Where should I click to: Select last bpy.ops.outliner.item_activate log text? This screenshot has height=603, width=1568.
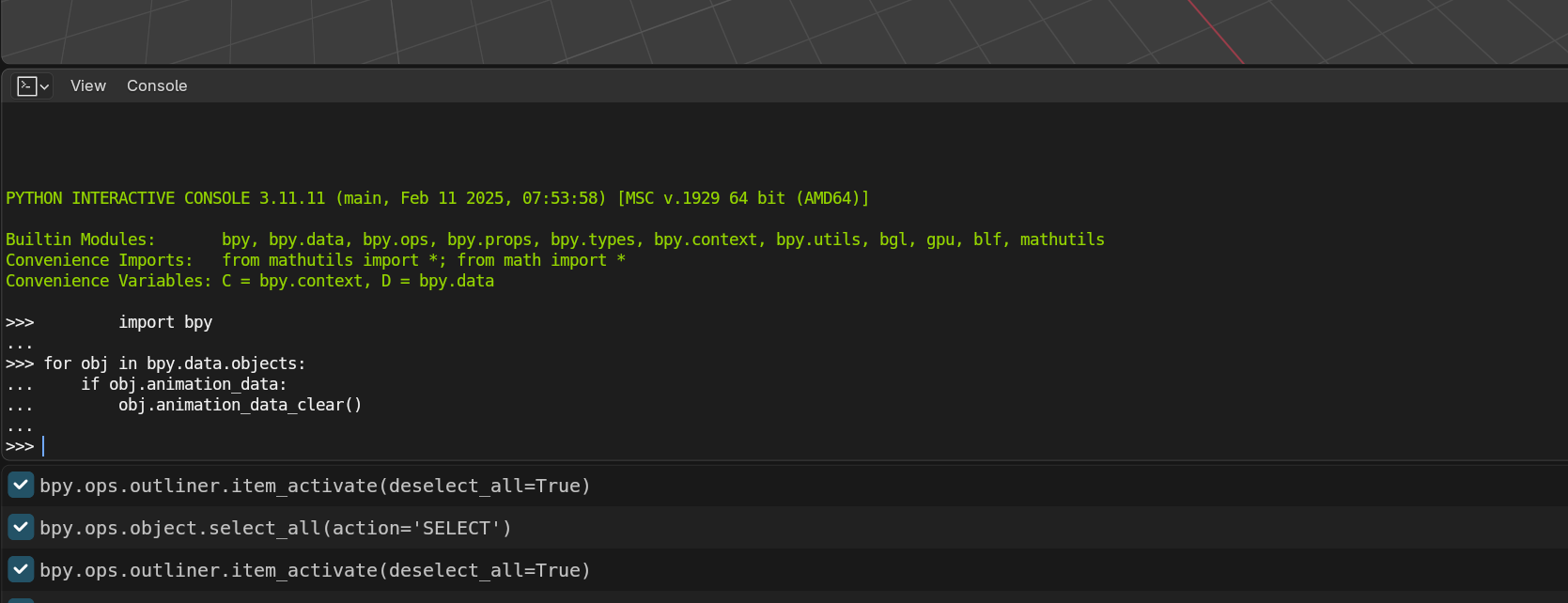[x=315, y=570]
